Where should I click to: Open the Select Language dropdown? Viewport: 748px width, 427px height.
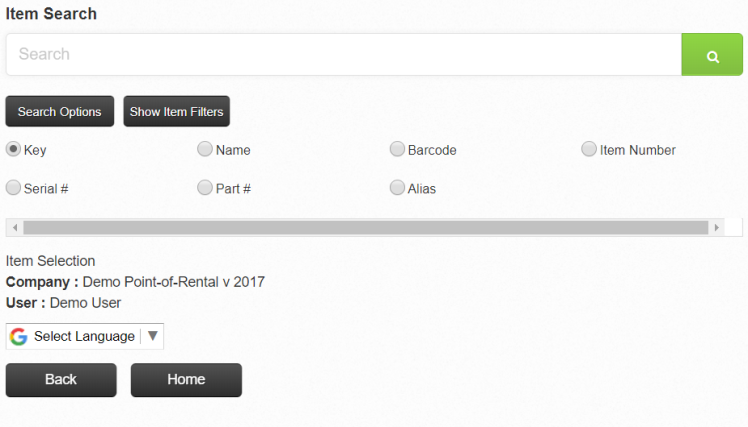[x=84, y=337]
